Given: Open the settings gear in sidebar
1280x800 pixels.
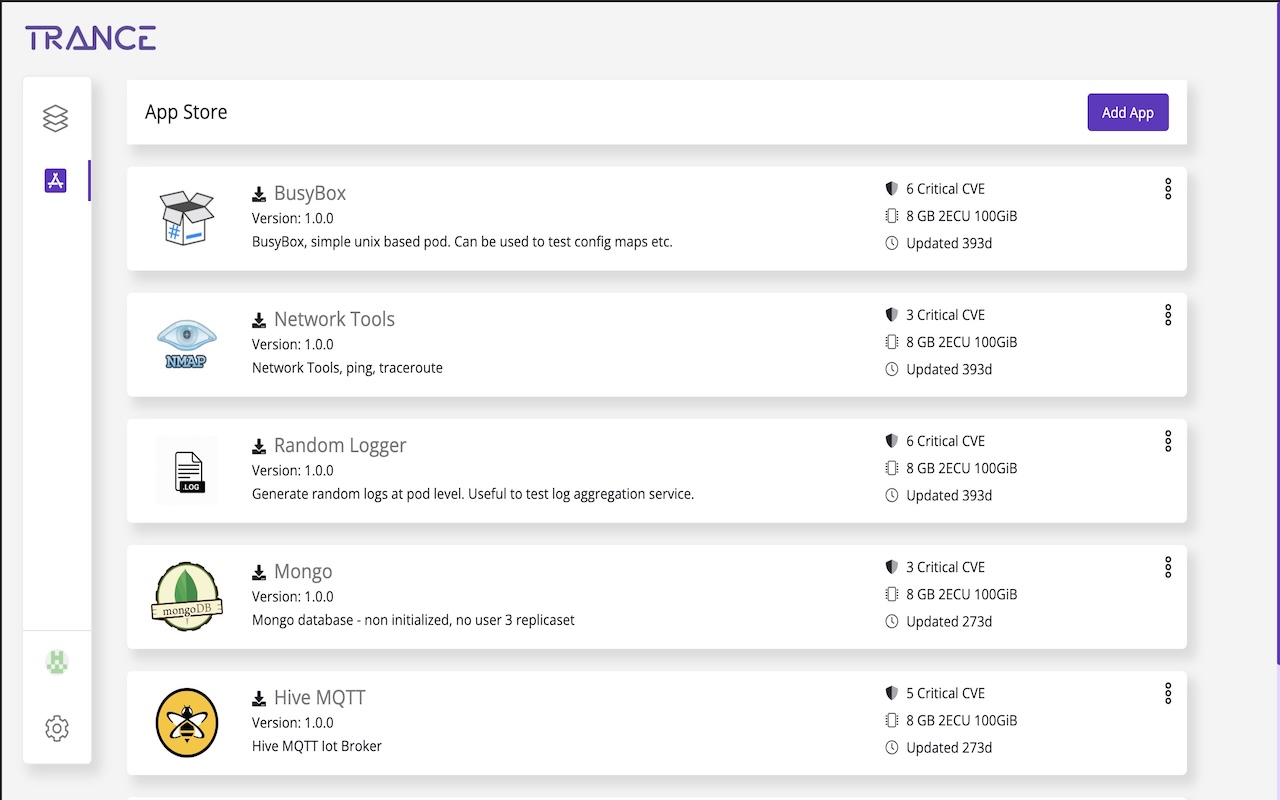Looking at the screenshot, I should click(x=57, y=728).
